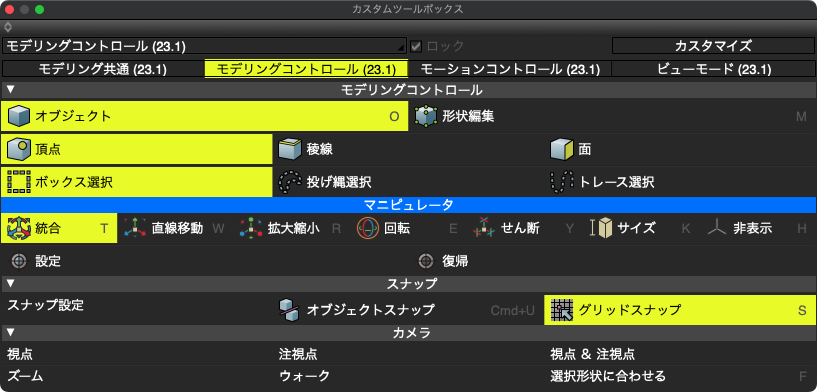Select the サイズ manipulator icon
This screenshot has height=392, width=817.
tap(601, 228)
